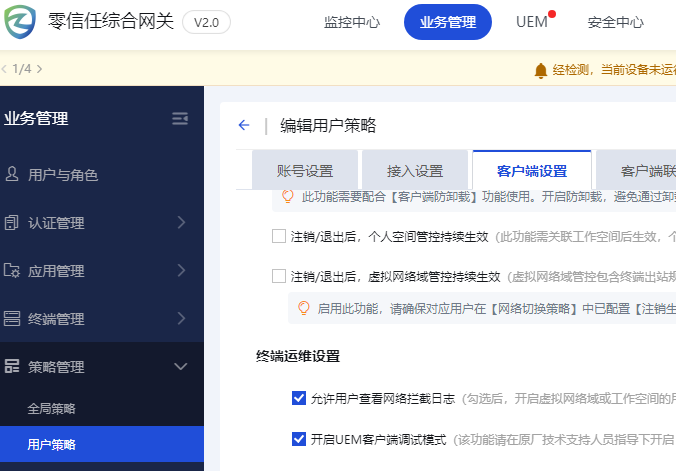Open 监控中心 in the top navigation
The width and height of the screenshot is (676, 471).
click(x=352, y=22)
